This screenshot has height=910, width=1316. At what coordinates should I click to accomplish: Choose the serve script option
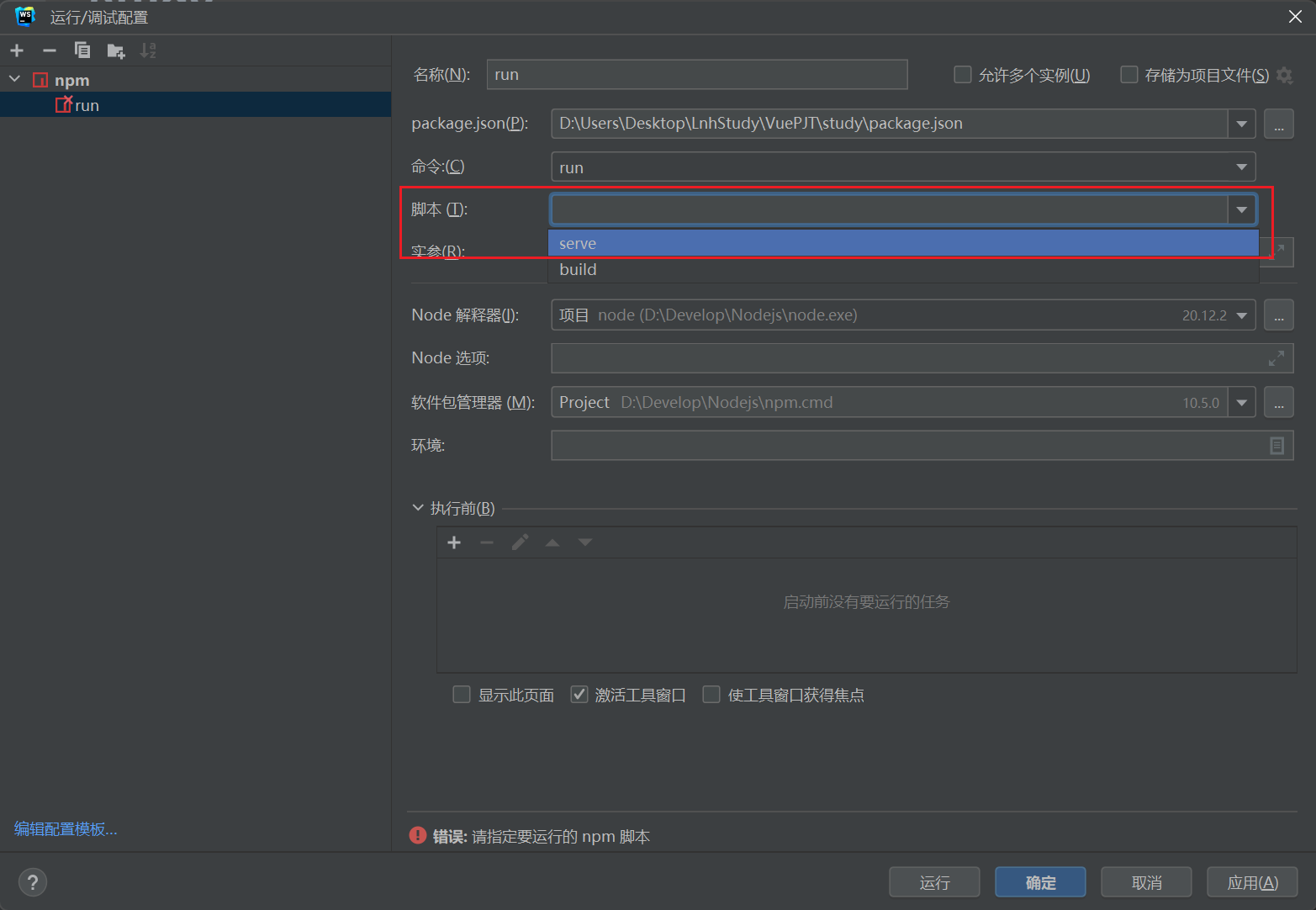pos(903,243)
